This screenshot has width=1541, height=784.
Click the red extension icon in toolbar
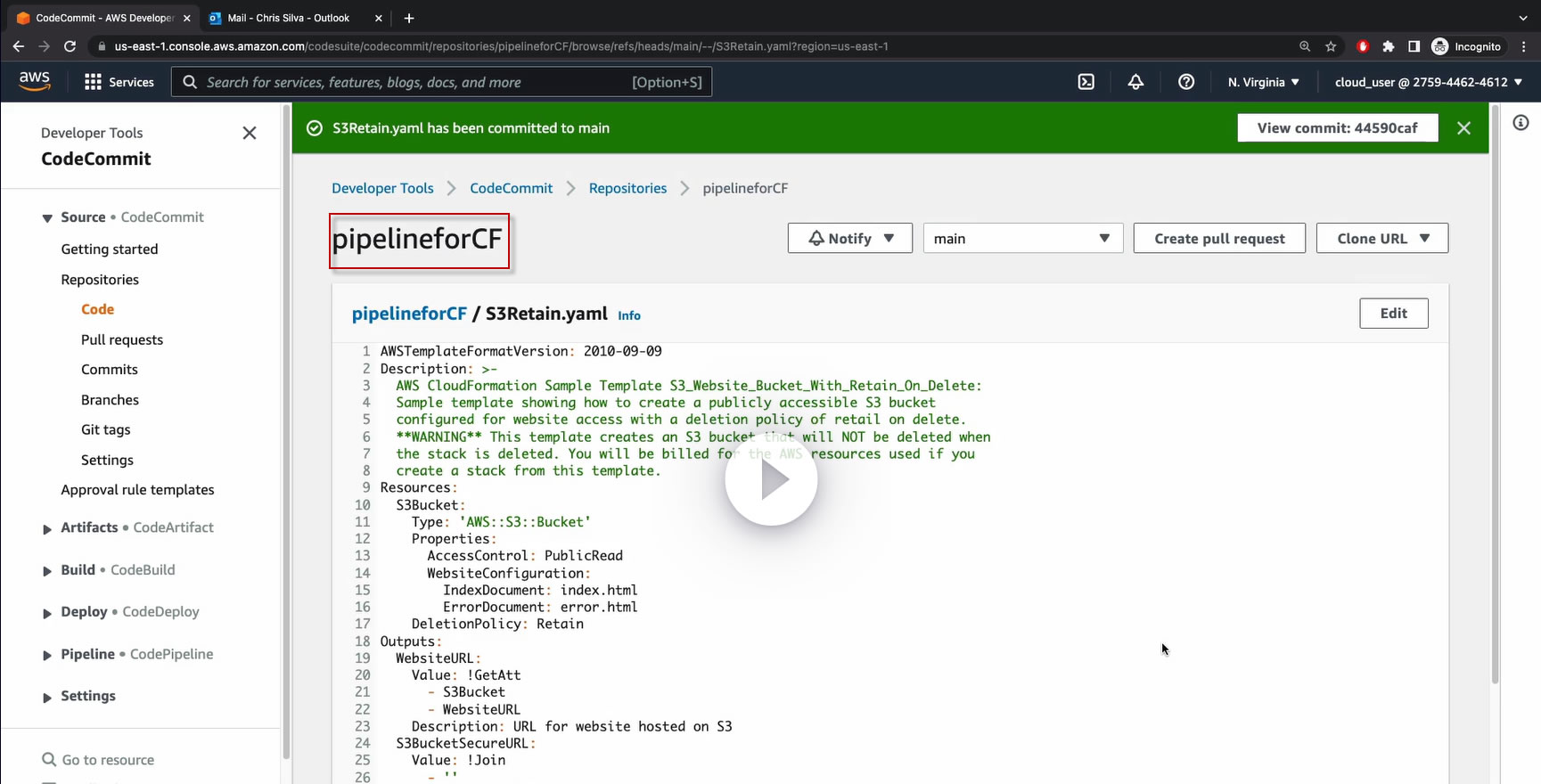pos(1362,46)
